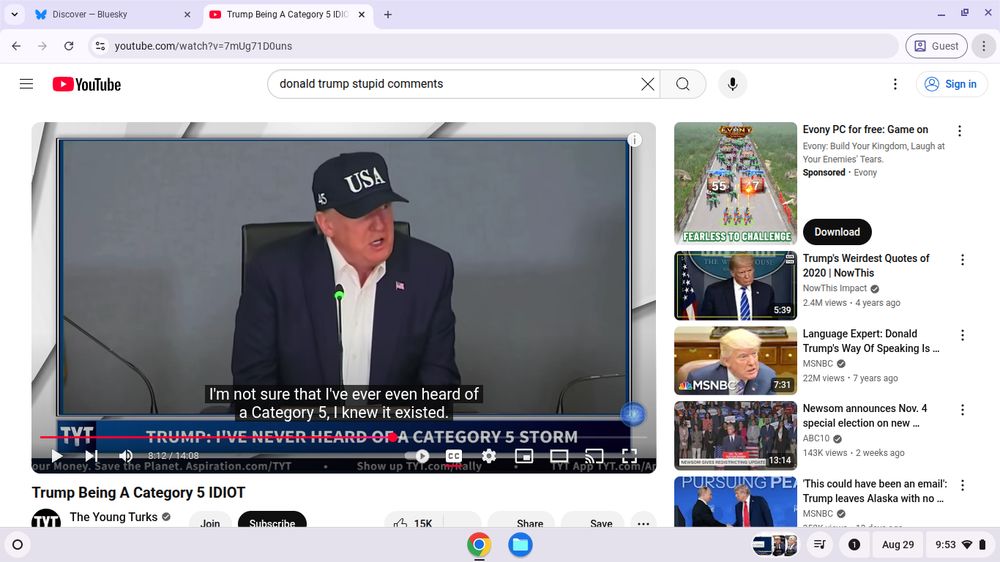Share this video
This screenshot has width=1000, height=562.
tap(521, 520)
